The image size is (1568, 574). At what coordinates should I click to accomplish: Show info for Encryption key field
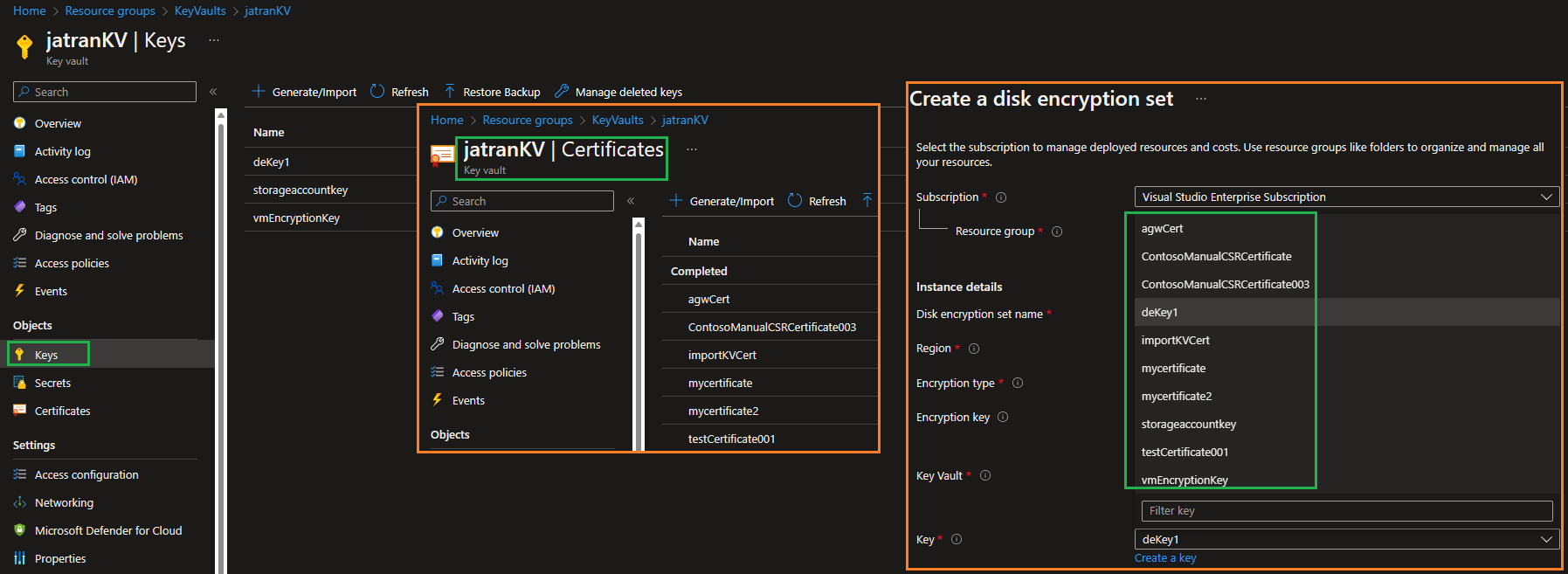tap(1003, 417)
